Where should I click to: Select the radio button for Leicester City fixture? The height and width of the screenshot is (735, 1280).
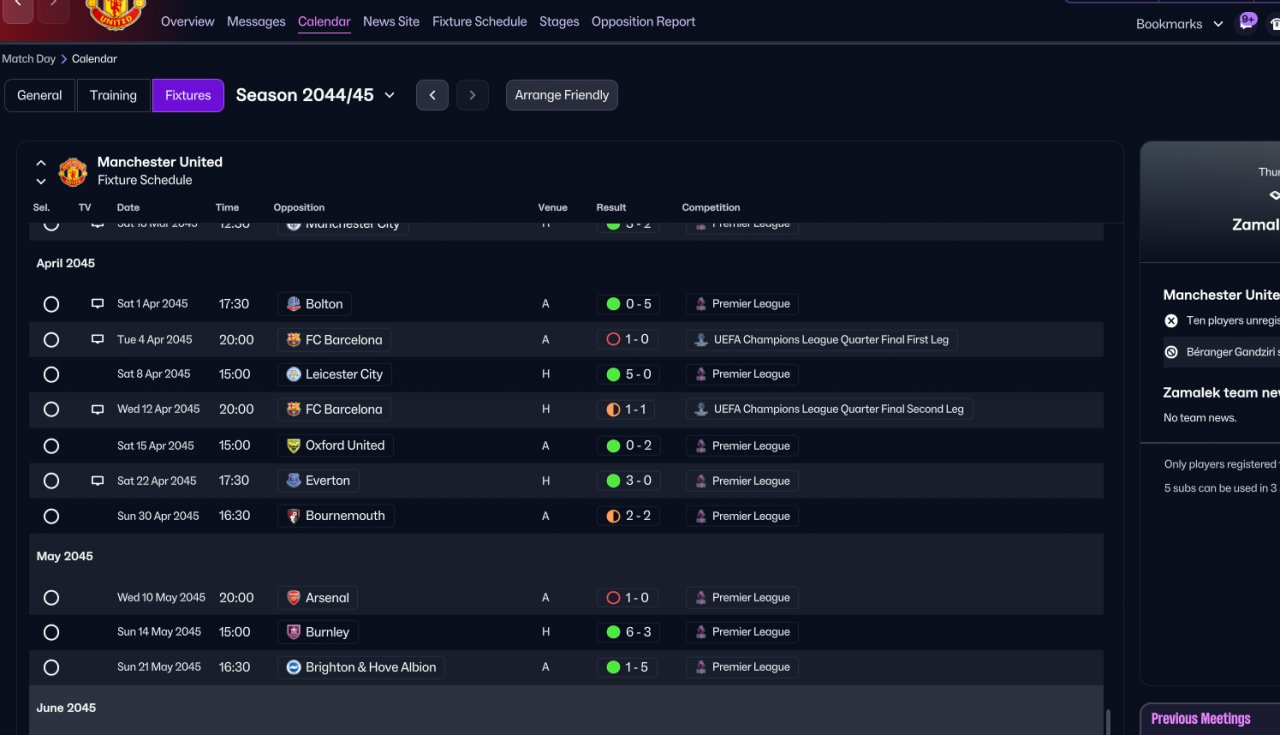(x=51, y=375)
